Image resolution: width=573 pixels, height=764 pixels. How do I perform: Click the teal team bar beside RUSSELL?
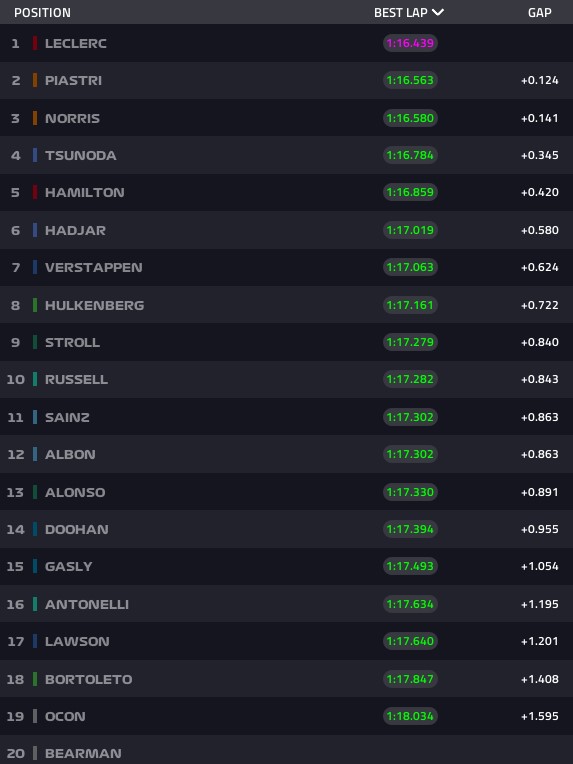point(35,379)
